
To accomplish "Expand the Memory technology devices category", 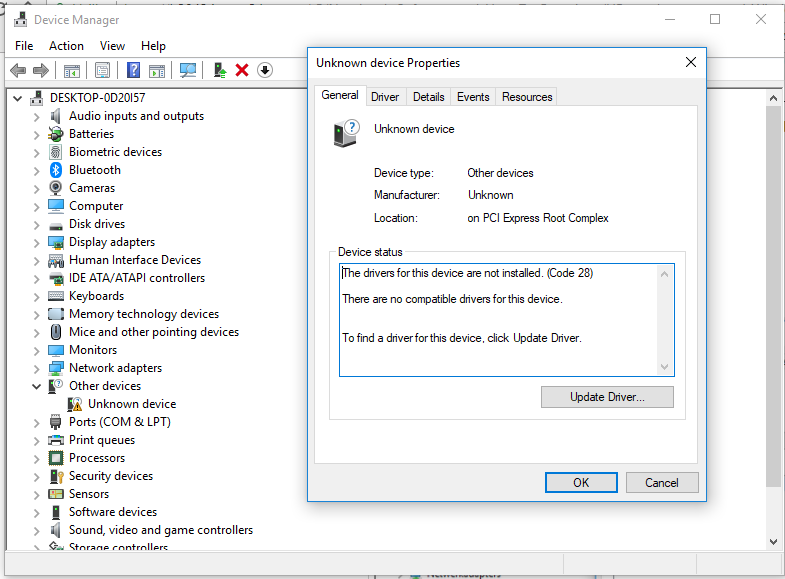I will (36, 315).
